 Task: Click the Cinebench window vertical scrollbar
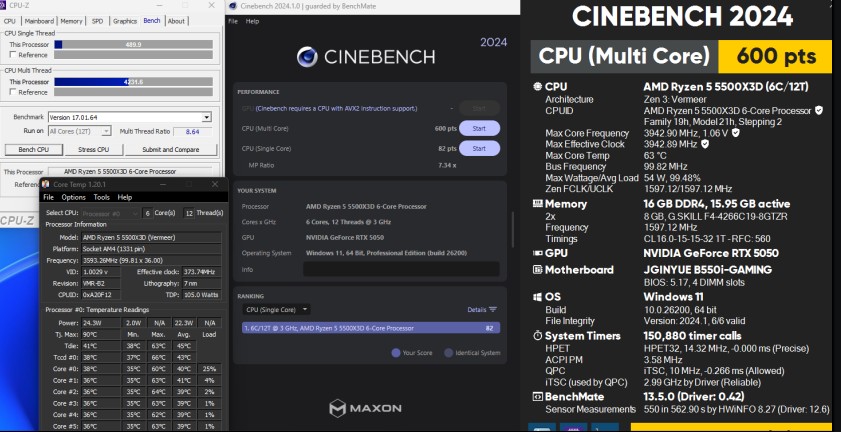coord(513,231)
